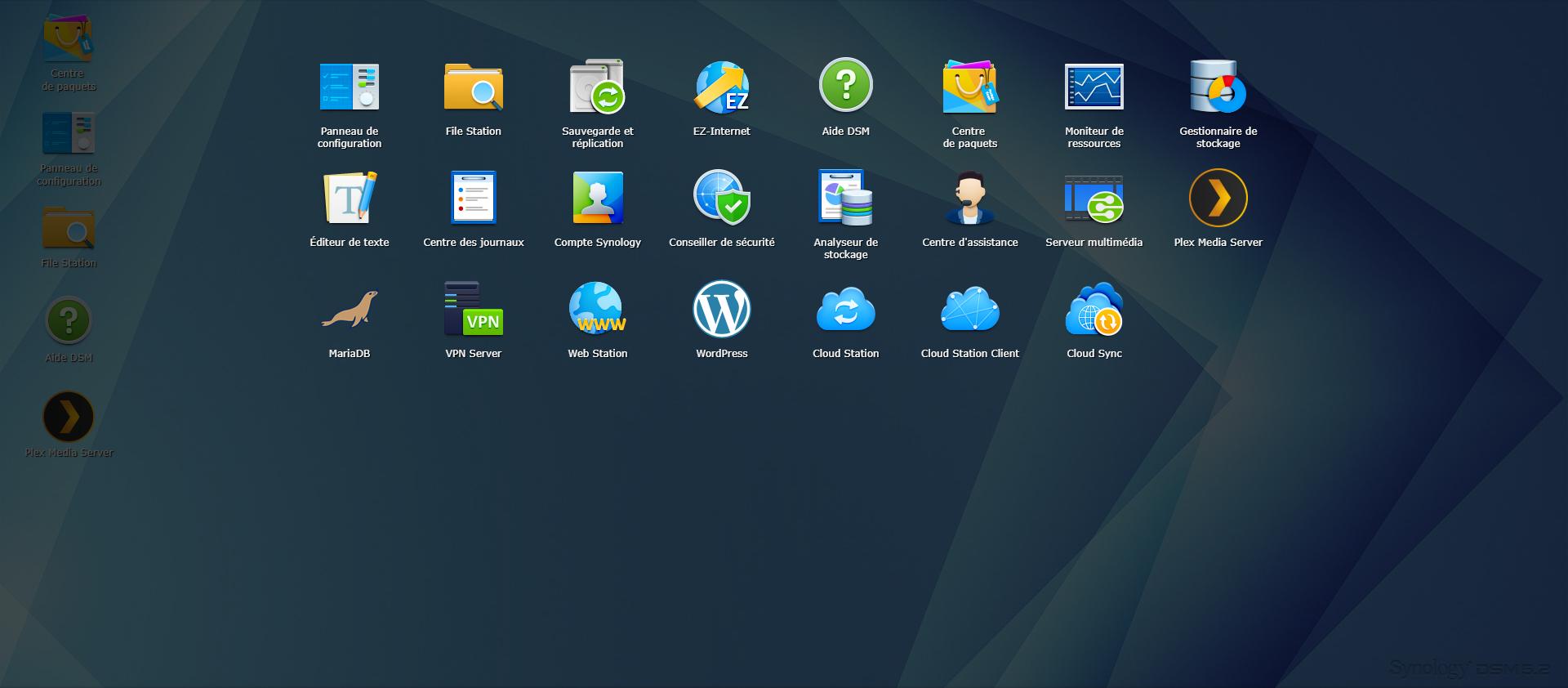Launch Cloud Station Client
The width and height of the screenshot is (1568, 688).
(969, 310)
